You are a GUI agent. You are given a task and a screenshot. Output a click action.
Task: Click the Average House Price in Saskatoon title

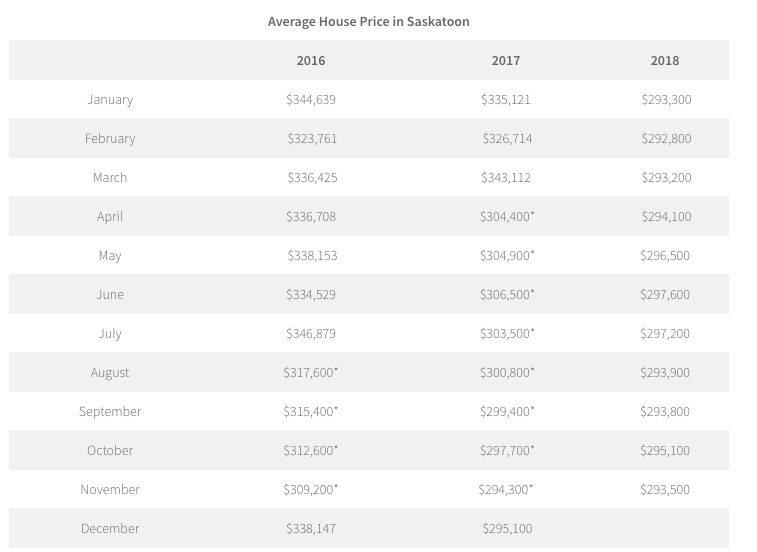pos(368,22)
